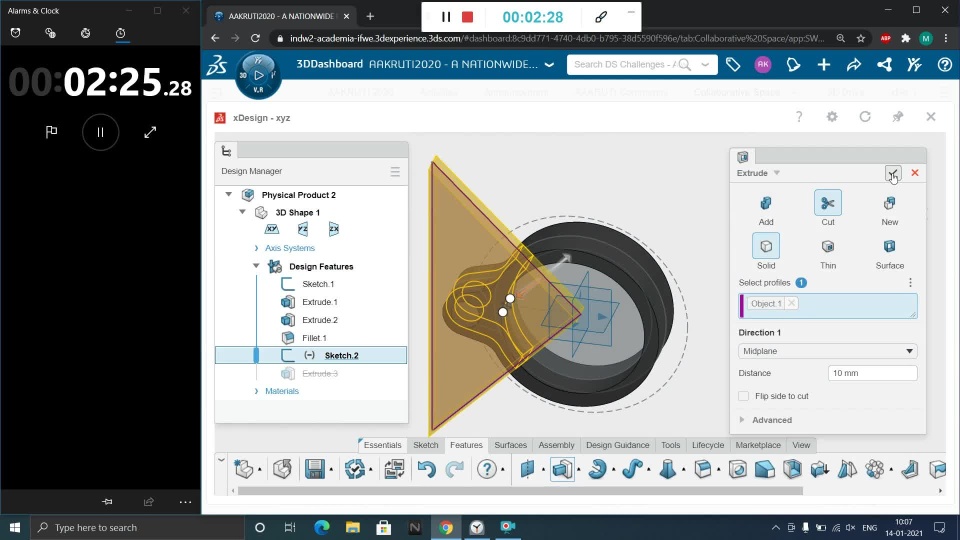Viewport: 960px width, 540px height.
Task: Expand the Axis Systems node
Action: coord(257,248)
